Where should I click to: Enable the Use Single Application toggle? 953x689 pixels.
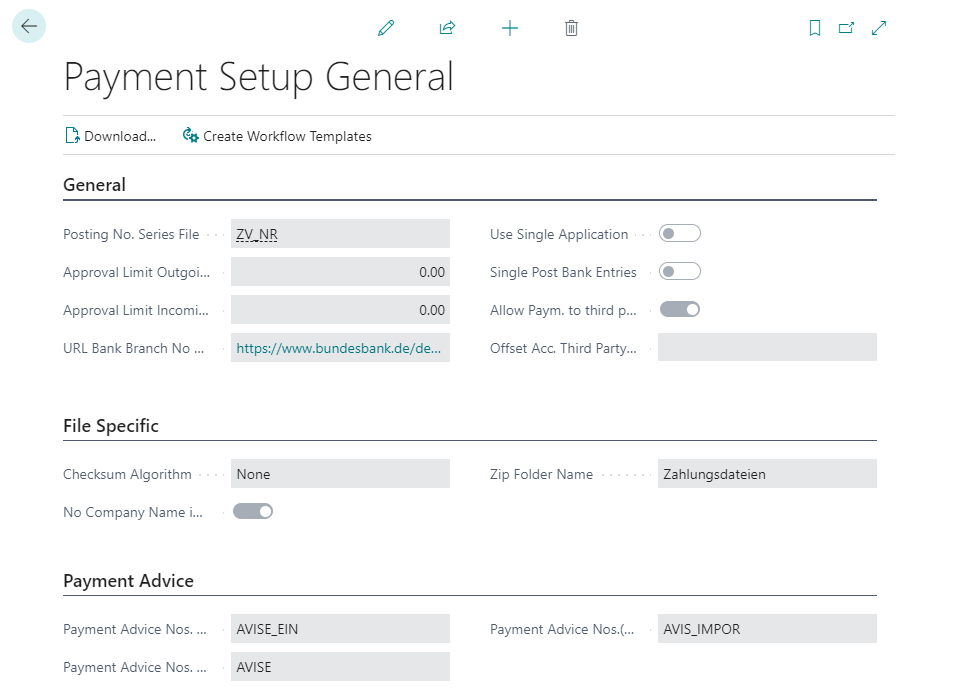(x=680, y=233)
